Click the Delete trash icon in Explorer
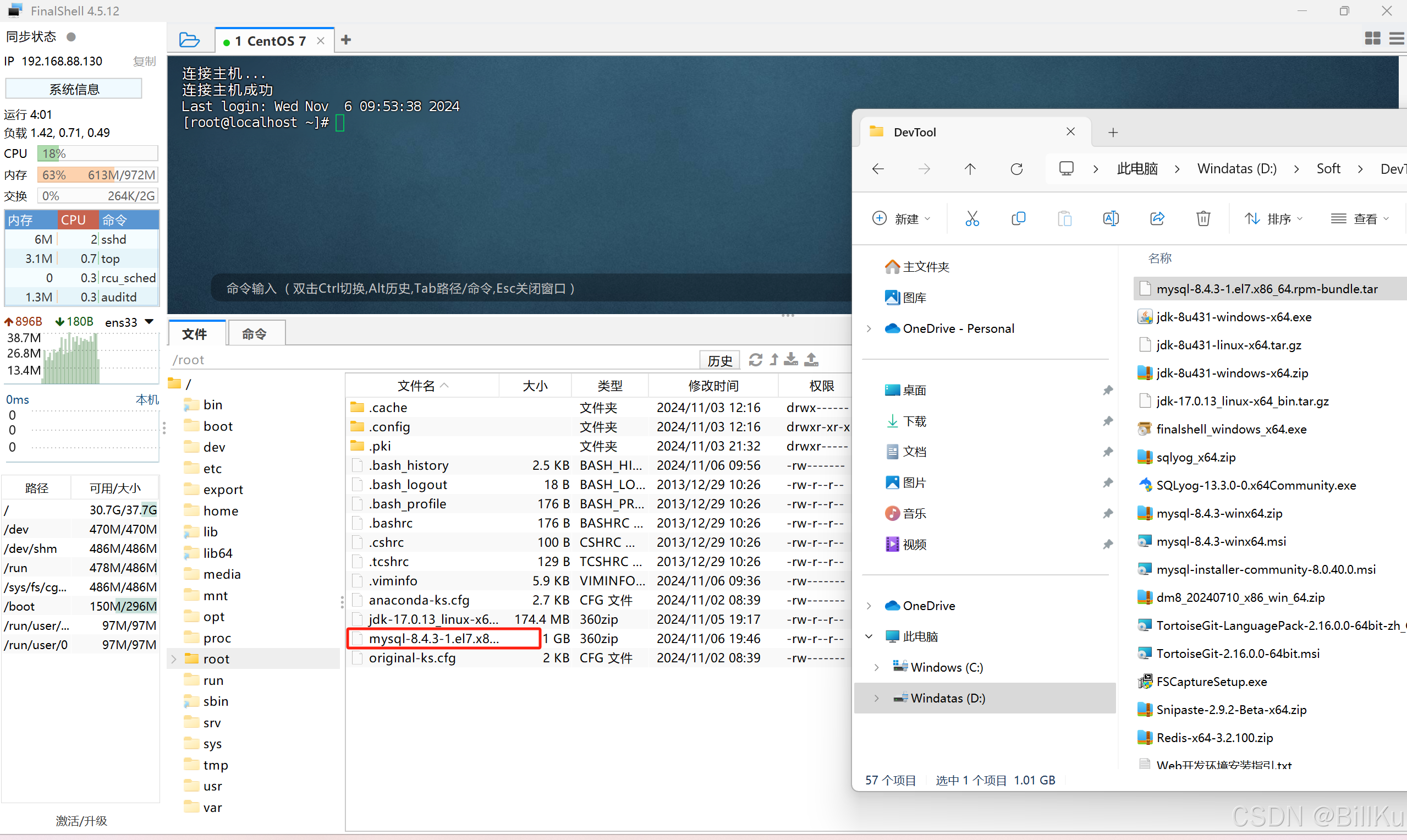This screenshot has width=1407, height=840. click(x=1203, y=218)
